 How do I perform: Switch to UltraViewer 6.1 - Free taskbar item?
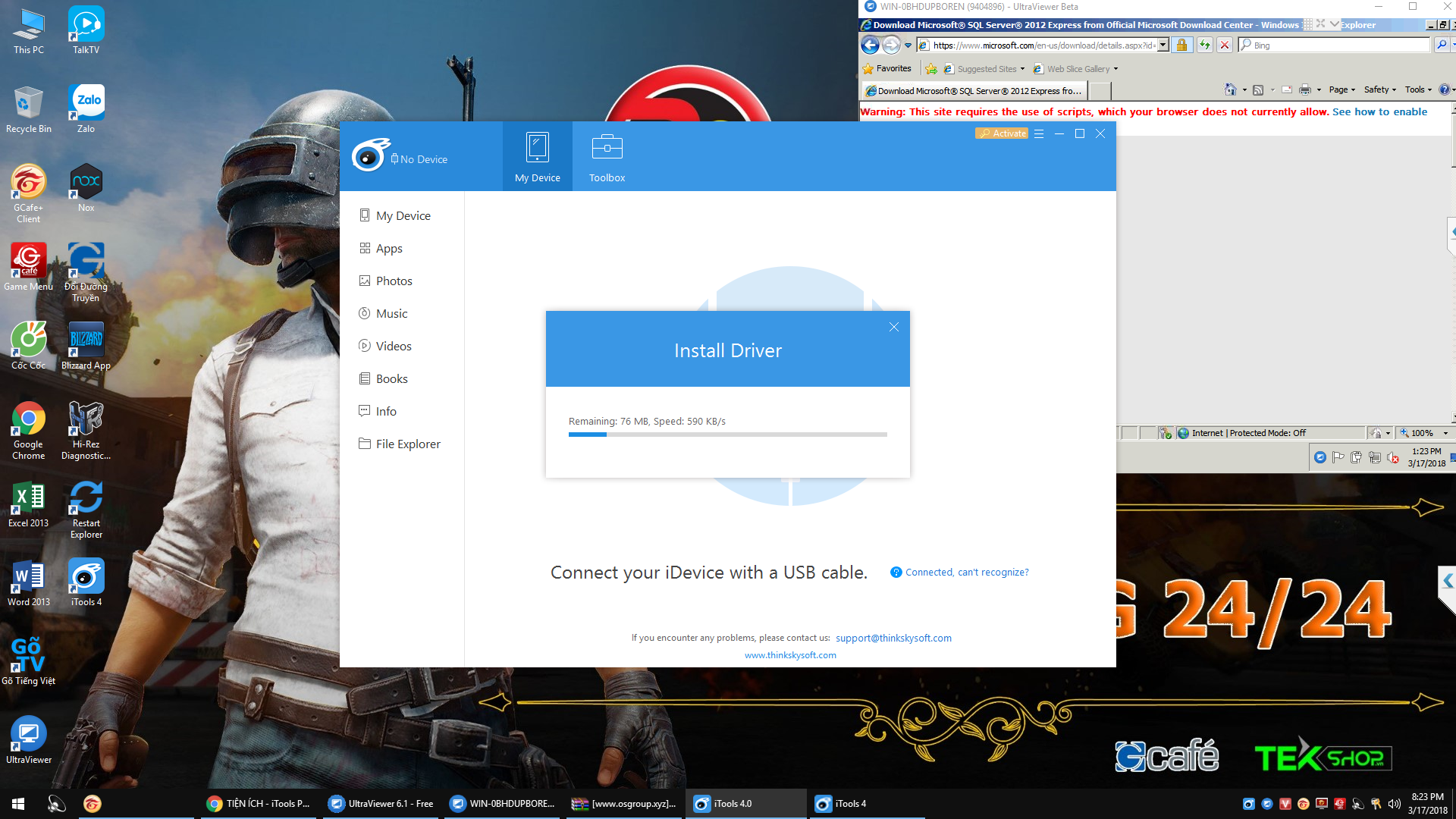[x=381, y=804]
